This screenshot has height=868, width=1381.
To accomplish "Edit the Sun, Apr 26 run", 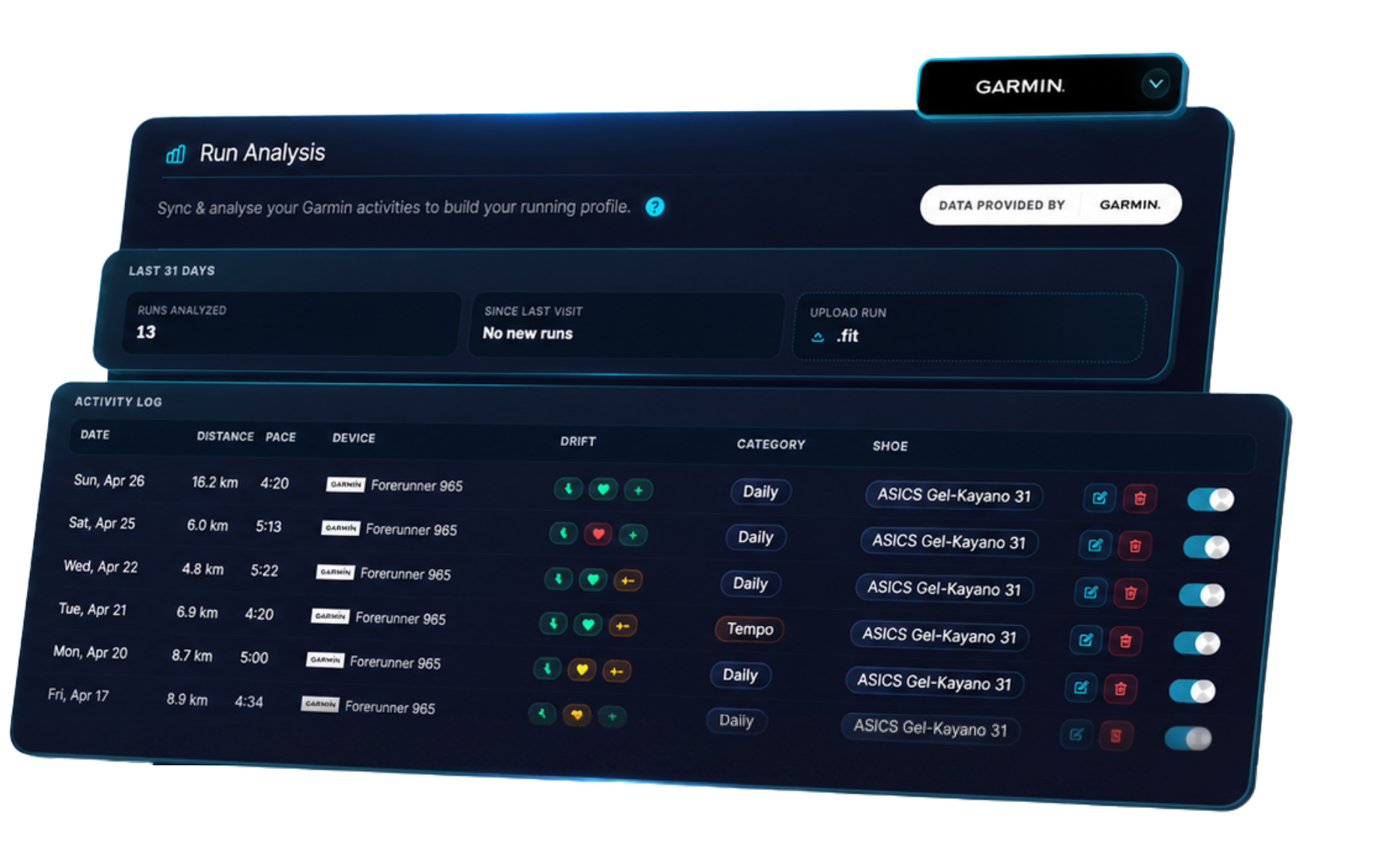I will (1100, 498).
